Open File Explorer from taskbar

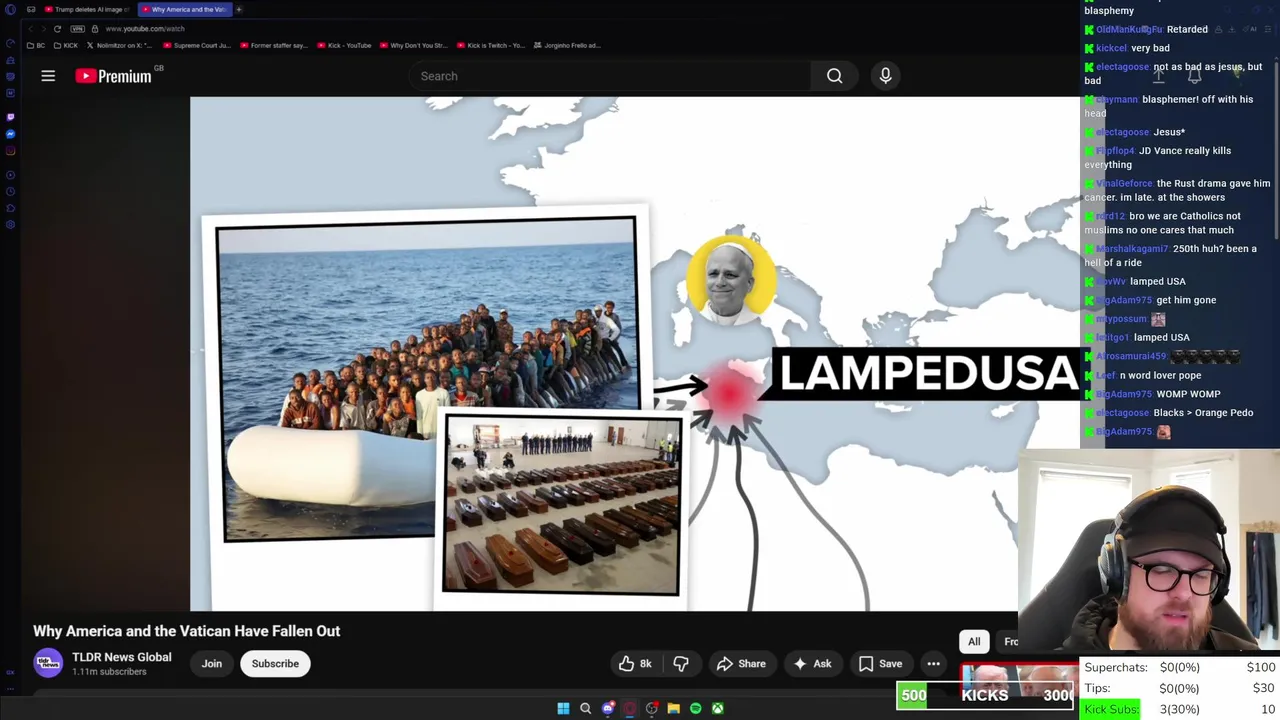click(673, 708)
